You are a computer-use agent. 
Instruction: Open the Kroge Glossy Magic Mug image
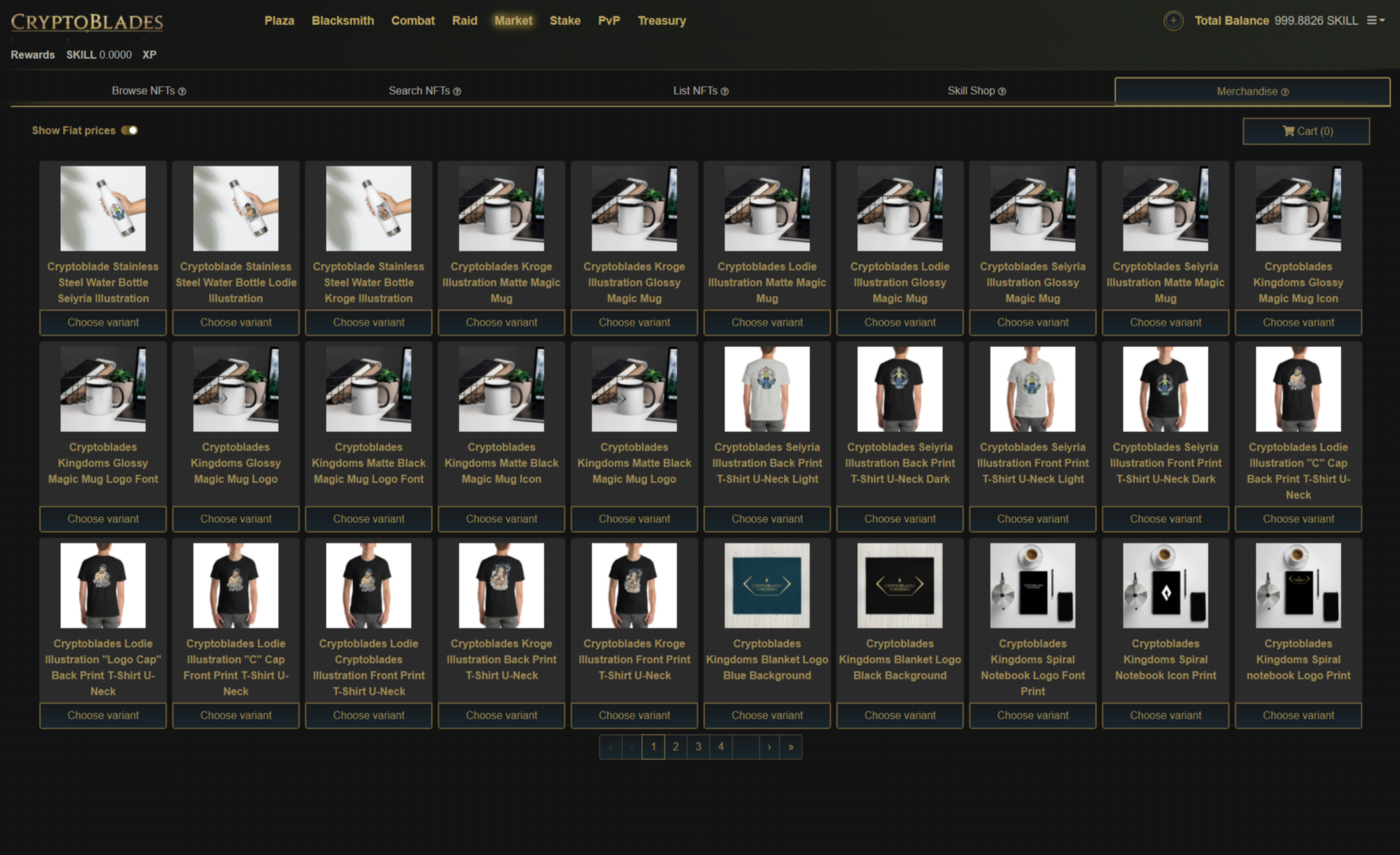635,208
